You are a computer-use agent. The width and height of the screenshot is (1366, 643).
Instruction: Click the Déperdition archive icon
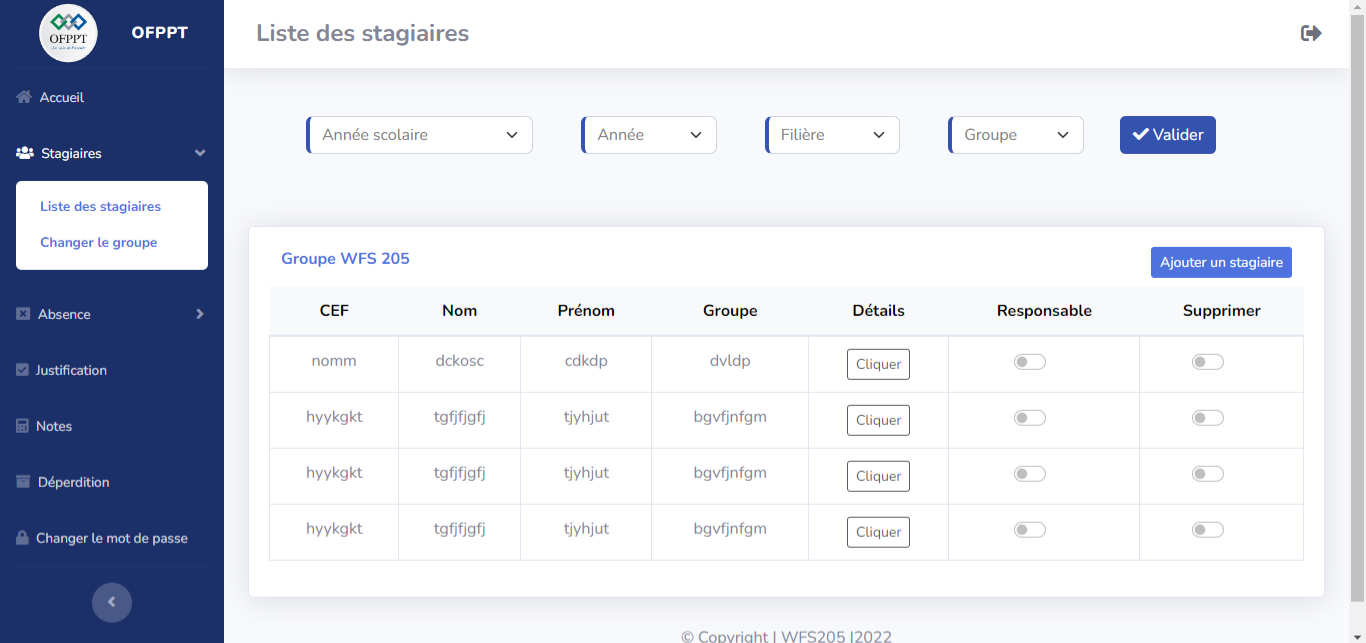23,482
